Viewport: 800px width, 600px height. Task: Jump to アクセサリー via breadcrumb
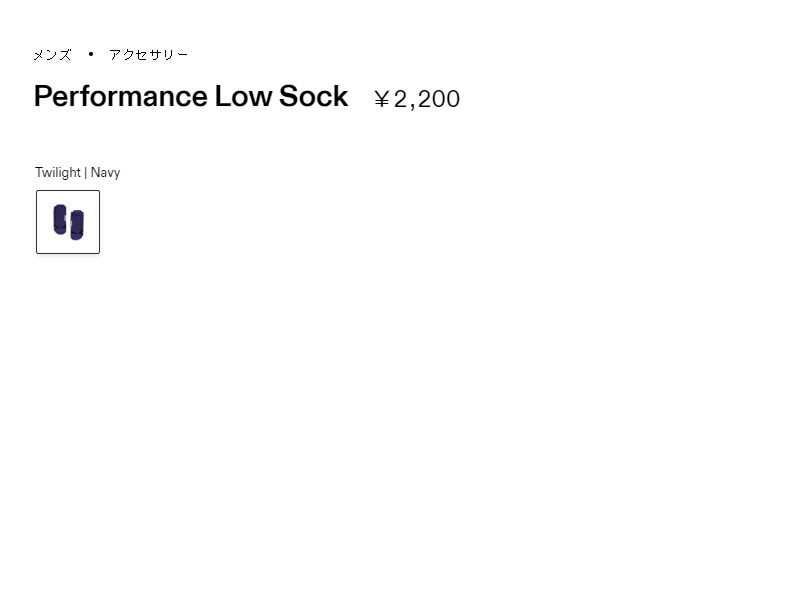click(x=148, y=55)
